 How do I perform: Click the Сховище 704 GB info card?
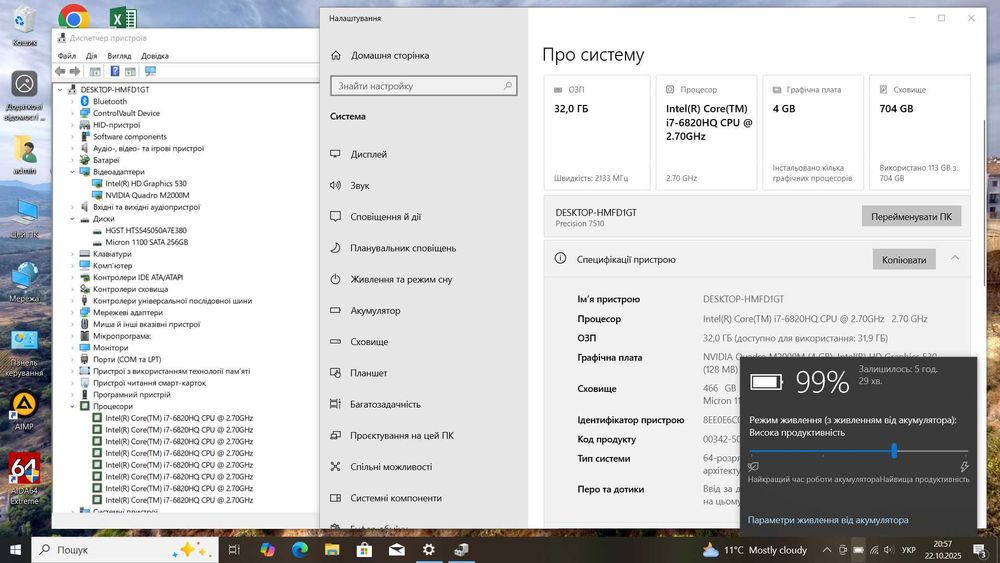(x=920, y=132)
